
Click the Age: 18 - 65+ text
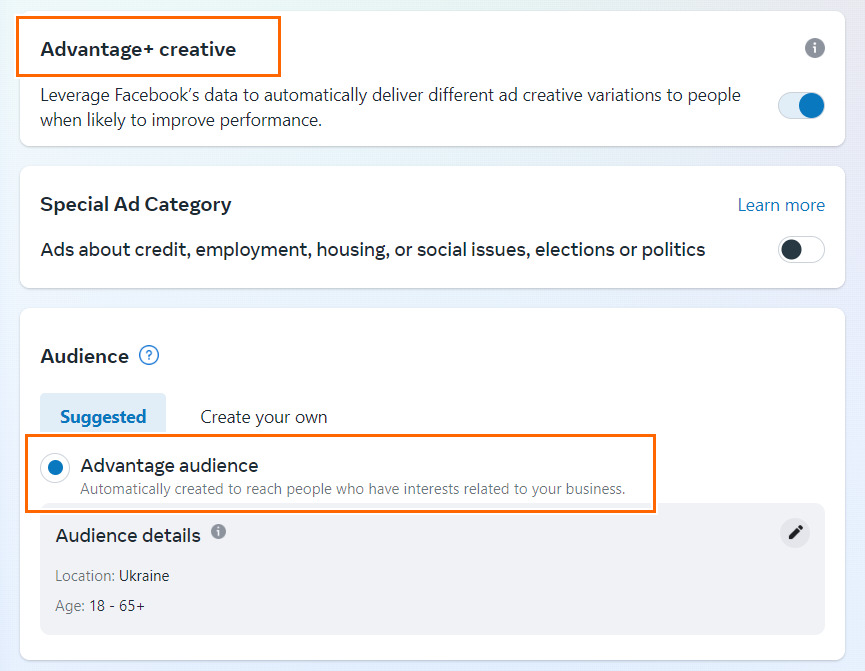click(x=100, y=606)
